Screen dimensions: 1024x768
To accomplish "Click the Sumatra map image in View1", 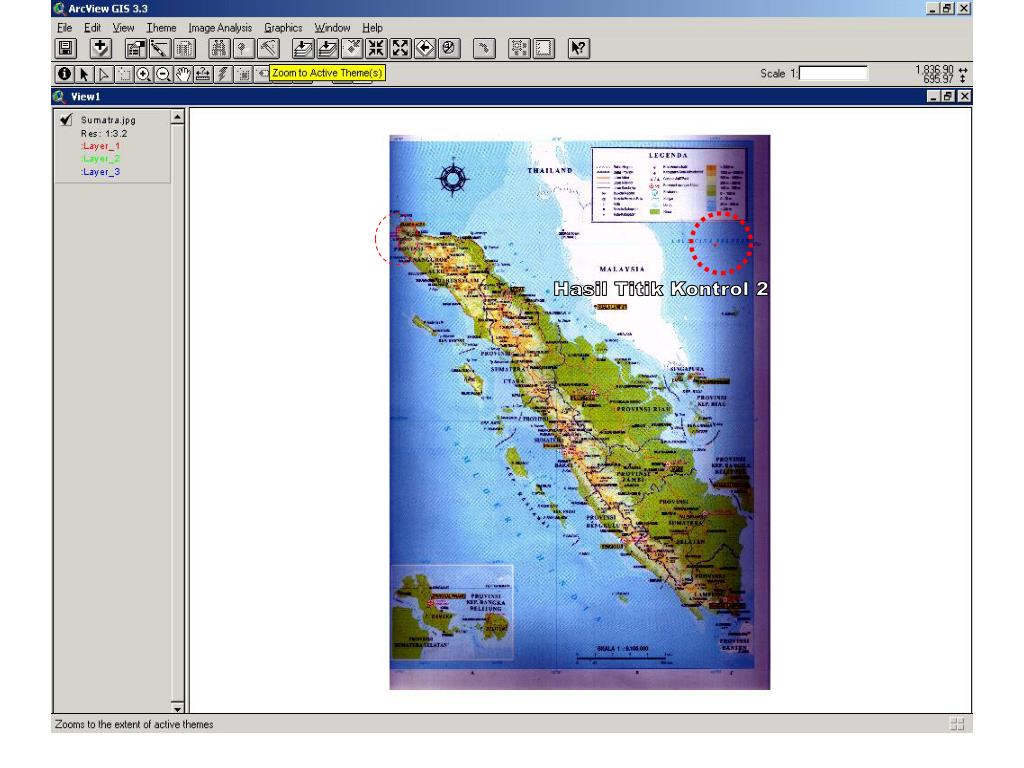I will point(580,412).
